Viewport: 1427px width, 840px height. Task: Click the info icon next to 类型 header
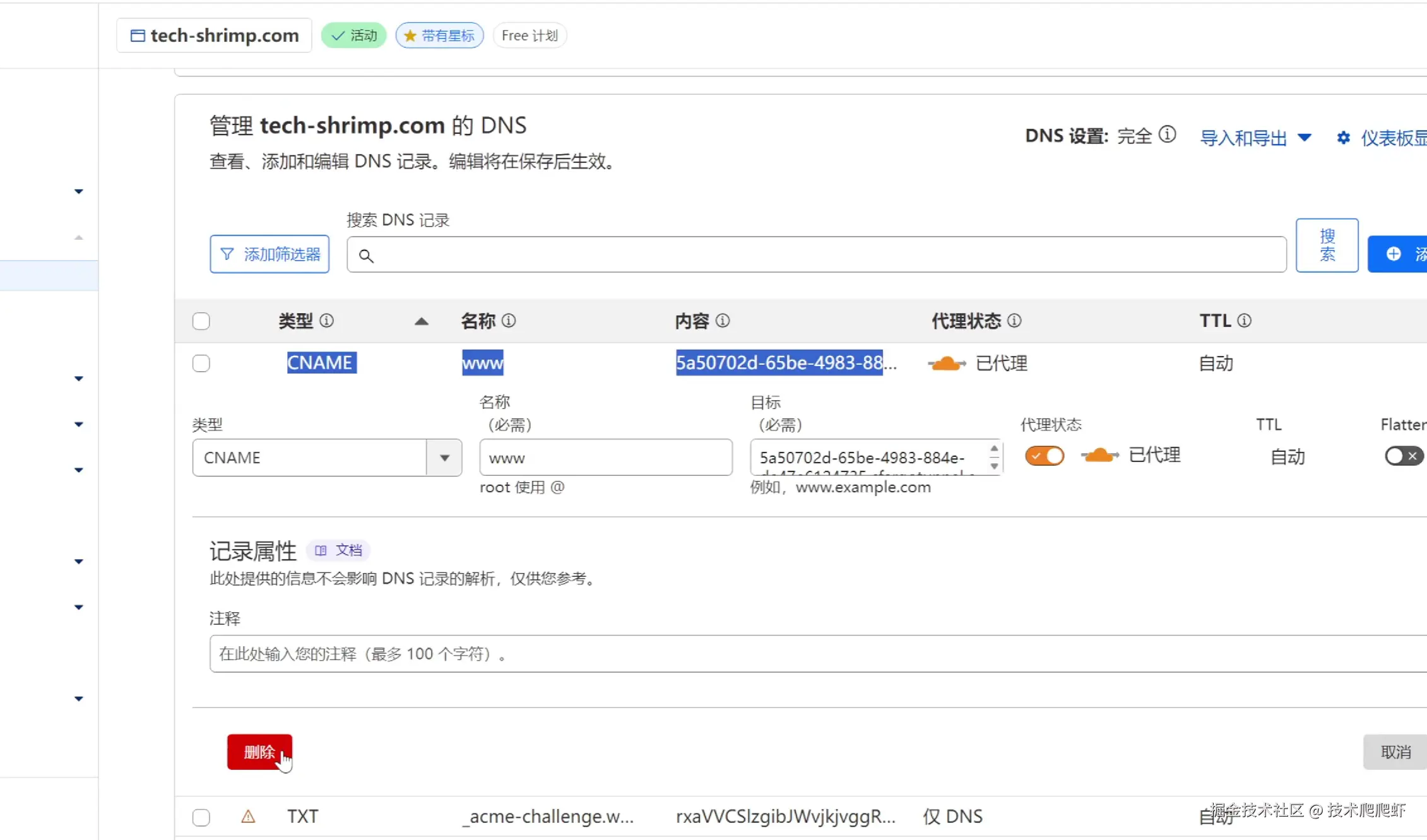326,321
